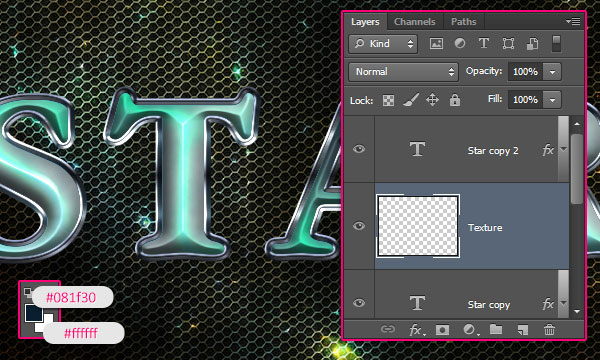Click fx icon on Star copy 2 layer
The width and height of the screenshot is (600, 360).
point(548,150)
